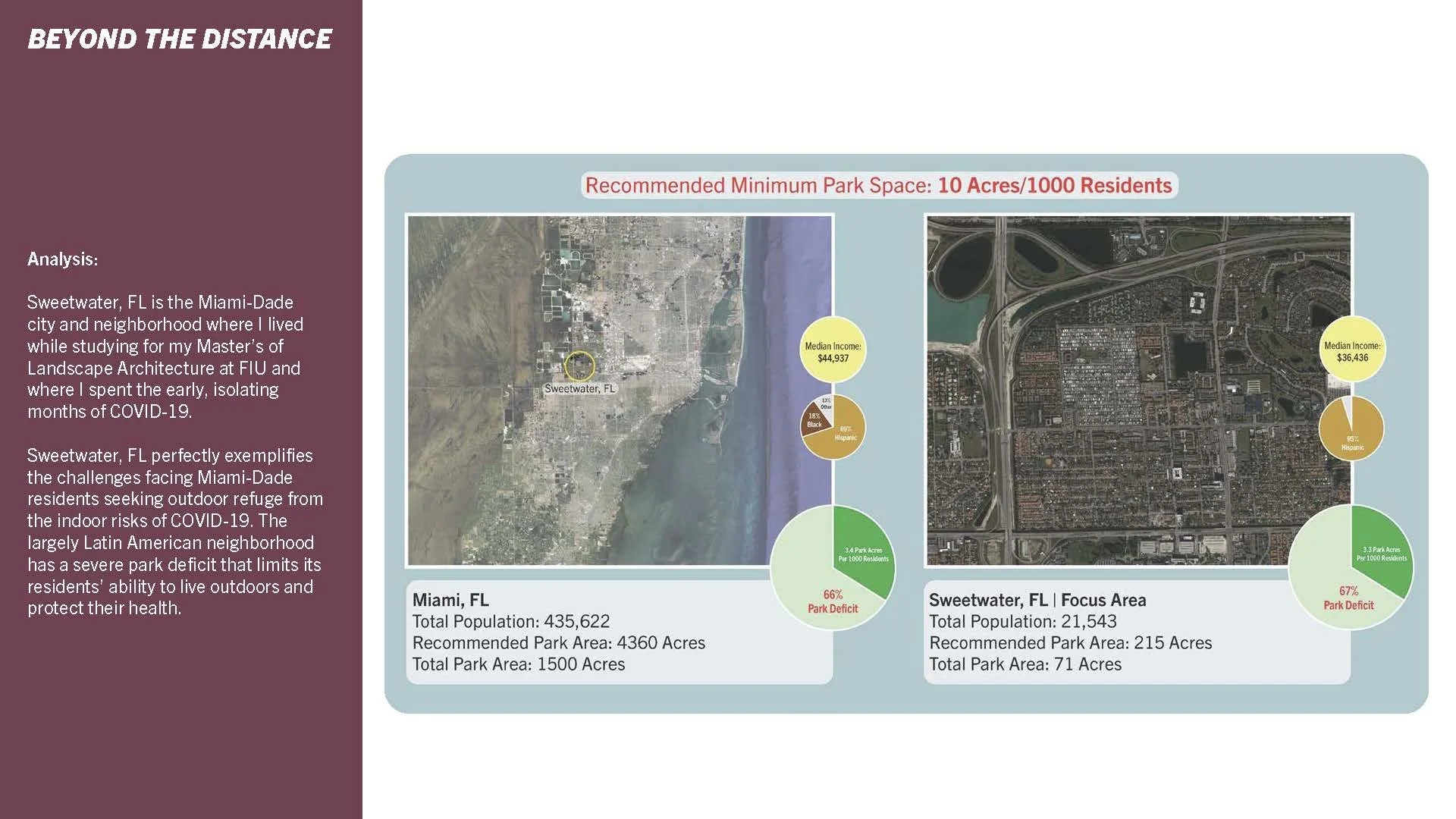
Task: Click the BEYOND THE DISTANCE title
Action: tap(180, 39)
